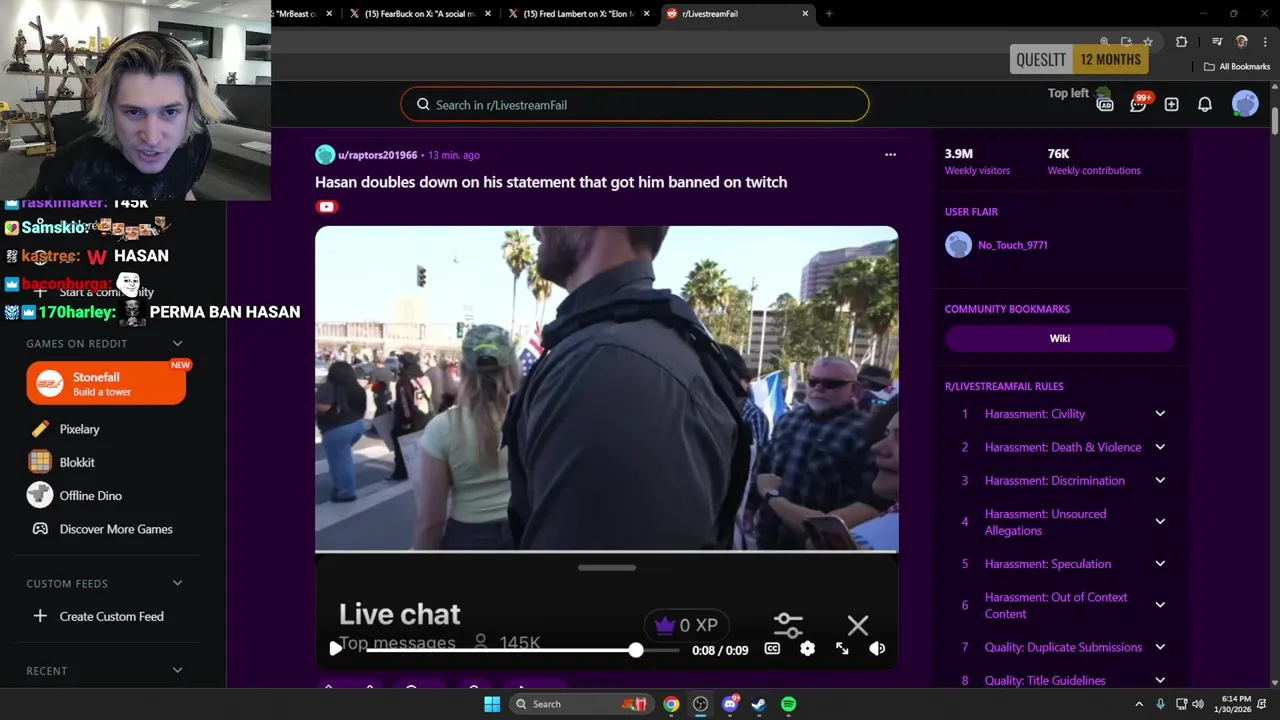The image size is (1280, 720).
Task: Open post options three-dot menu
Action: 890,155
